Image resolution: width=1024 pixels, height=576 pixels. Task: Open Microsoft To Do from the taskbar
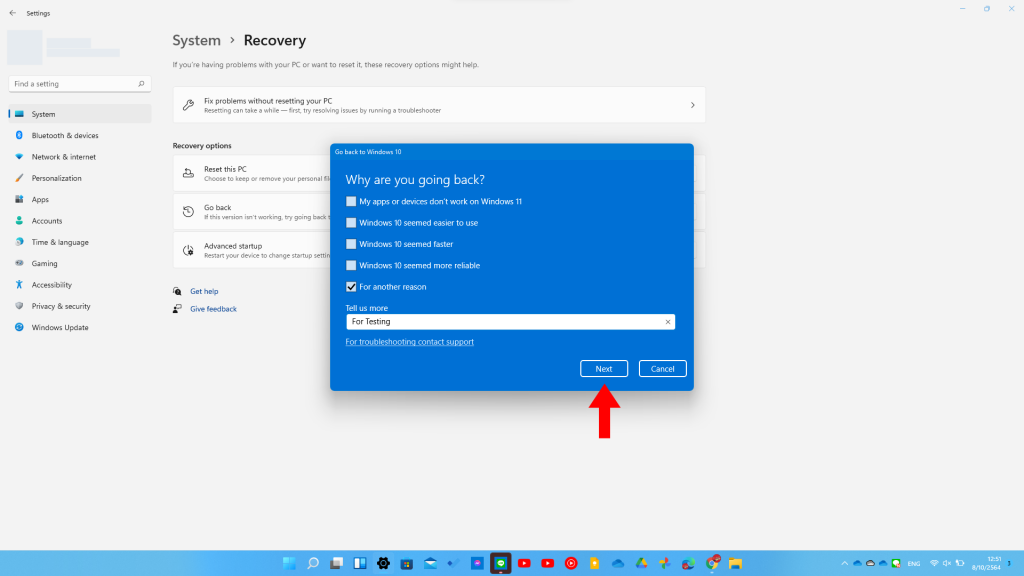(454, 563)
